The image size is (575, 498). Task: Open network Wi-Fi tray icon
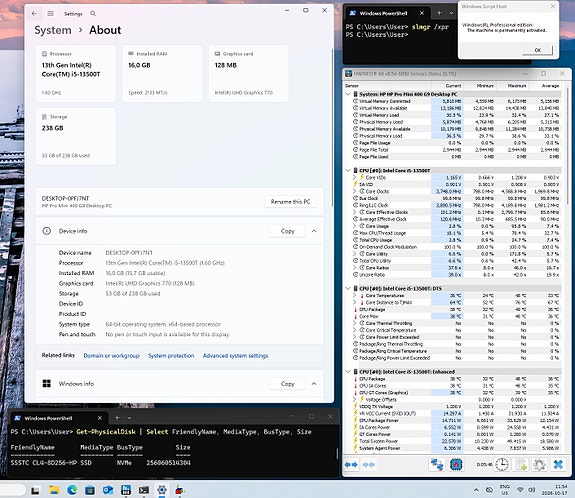pos(520,490)
